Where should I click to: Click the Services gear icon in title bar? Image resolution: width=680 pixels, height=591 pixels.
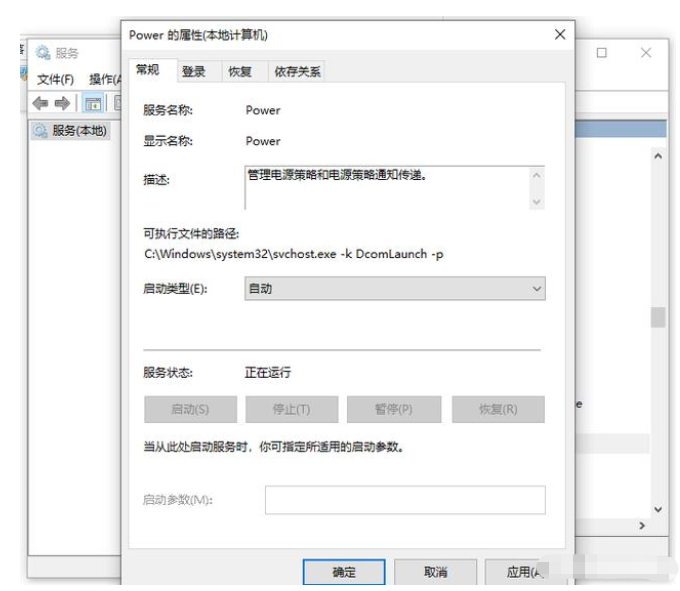[x=43, y=53]
